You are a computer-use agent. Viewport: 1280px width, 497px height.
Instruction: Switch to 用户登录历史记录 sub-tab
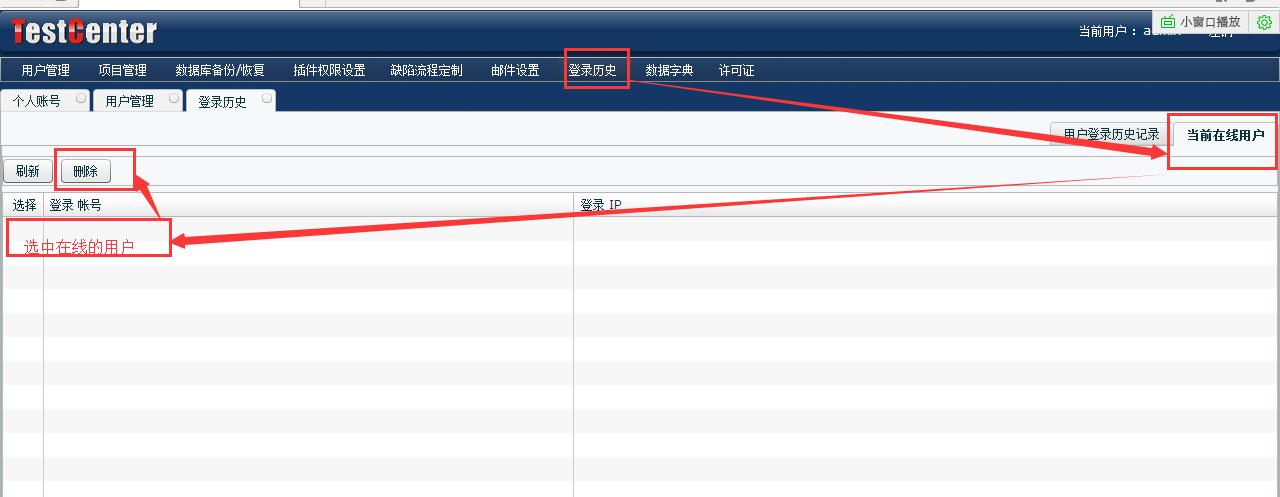click(x=1111, y=134)
